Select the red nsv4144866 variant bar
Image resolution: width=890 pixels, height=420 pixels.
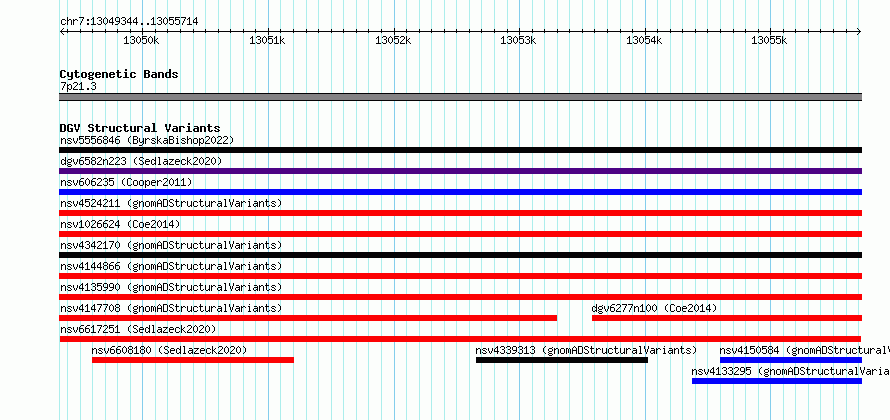(460, 276)
